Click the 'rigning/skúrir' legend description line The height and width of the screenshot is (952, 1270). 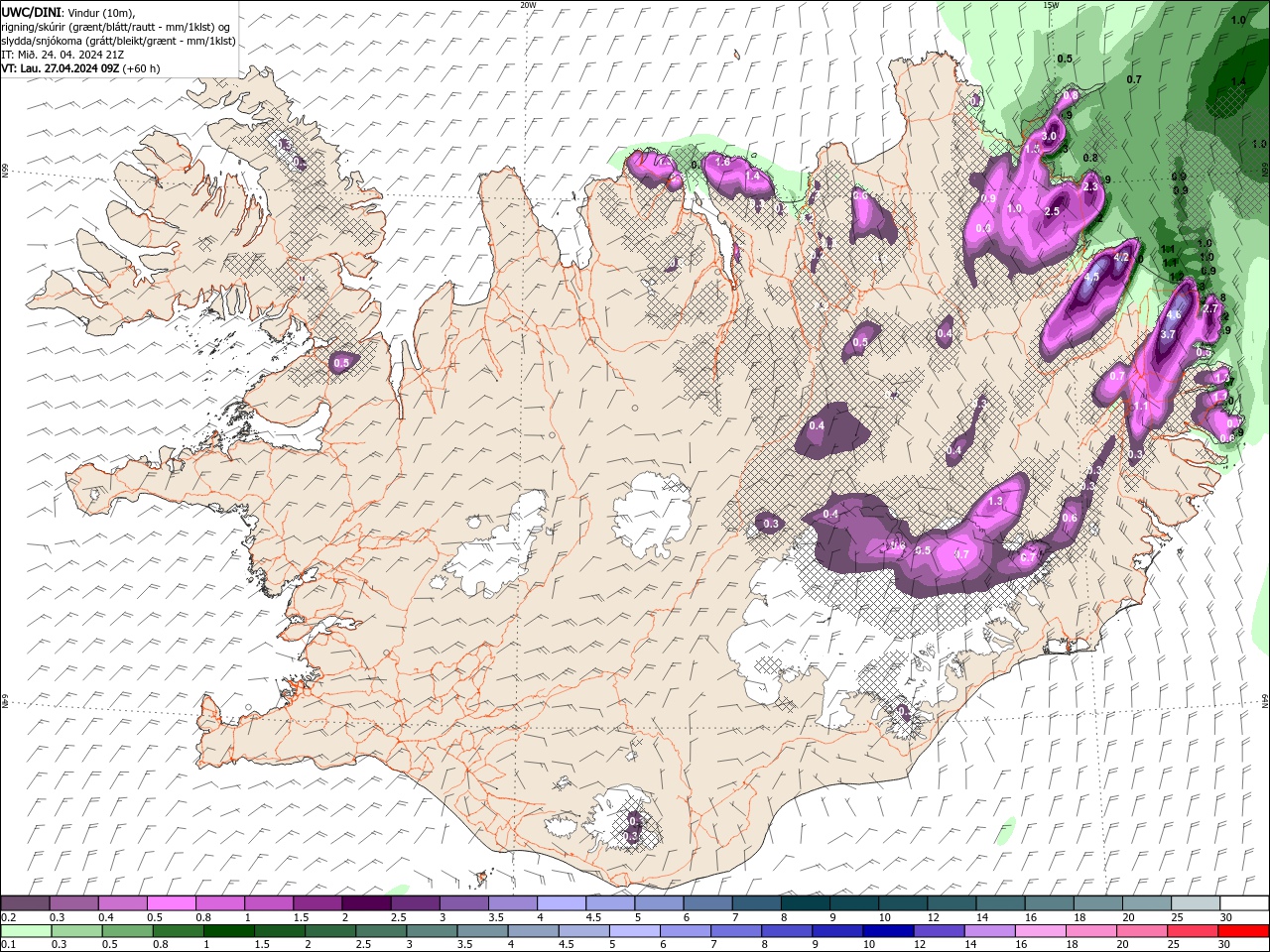click(x=116, y=27)
